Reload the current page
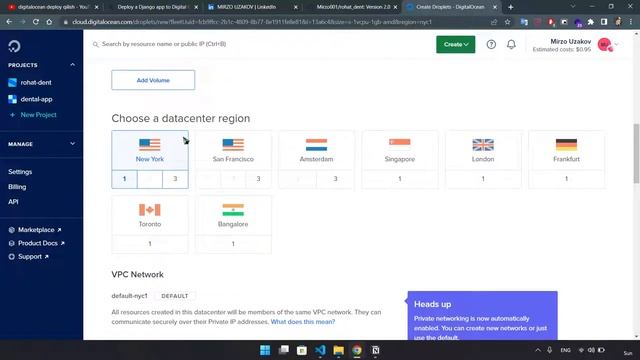The image size is (640, 360). (x=36, y=22)
